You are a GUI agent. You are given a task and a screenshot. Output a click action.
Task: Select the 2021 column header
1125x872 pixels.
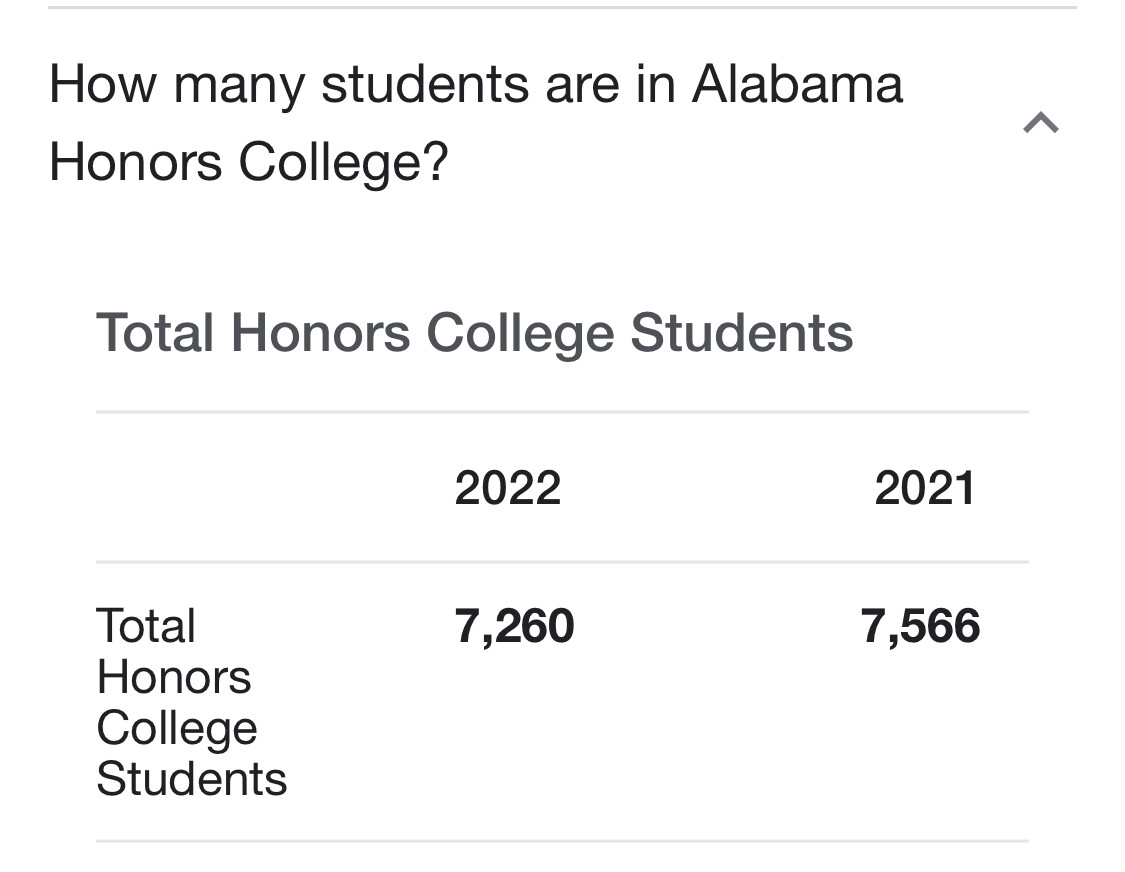(925, 488)
